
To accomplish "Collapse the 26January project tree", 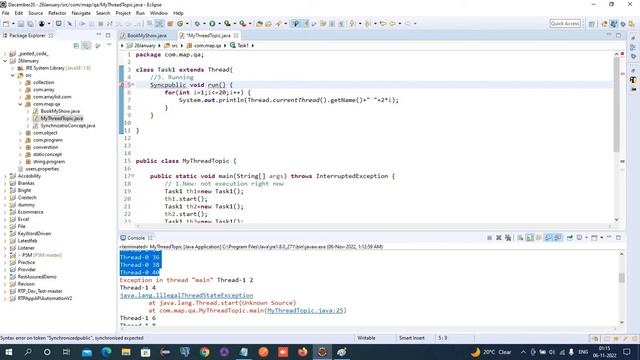I will tap(5, 61).
